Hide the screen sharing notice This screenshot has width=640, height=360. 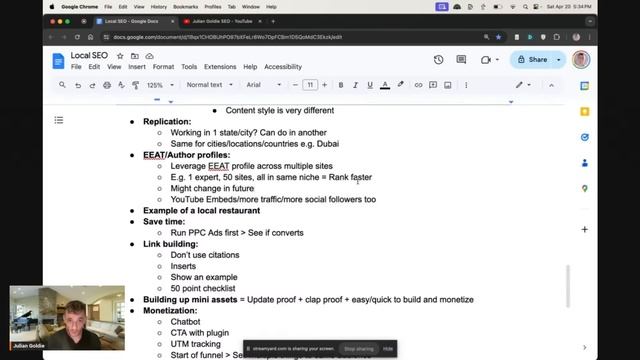click(x=388, y=349)
